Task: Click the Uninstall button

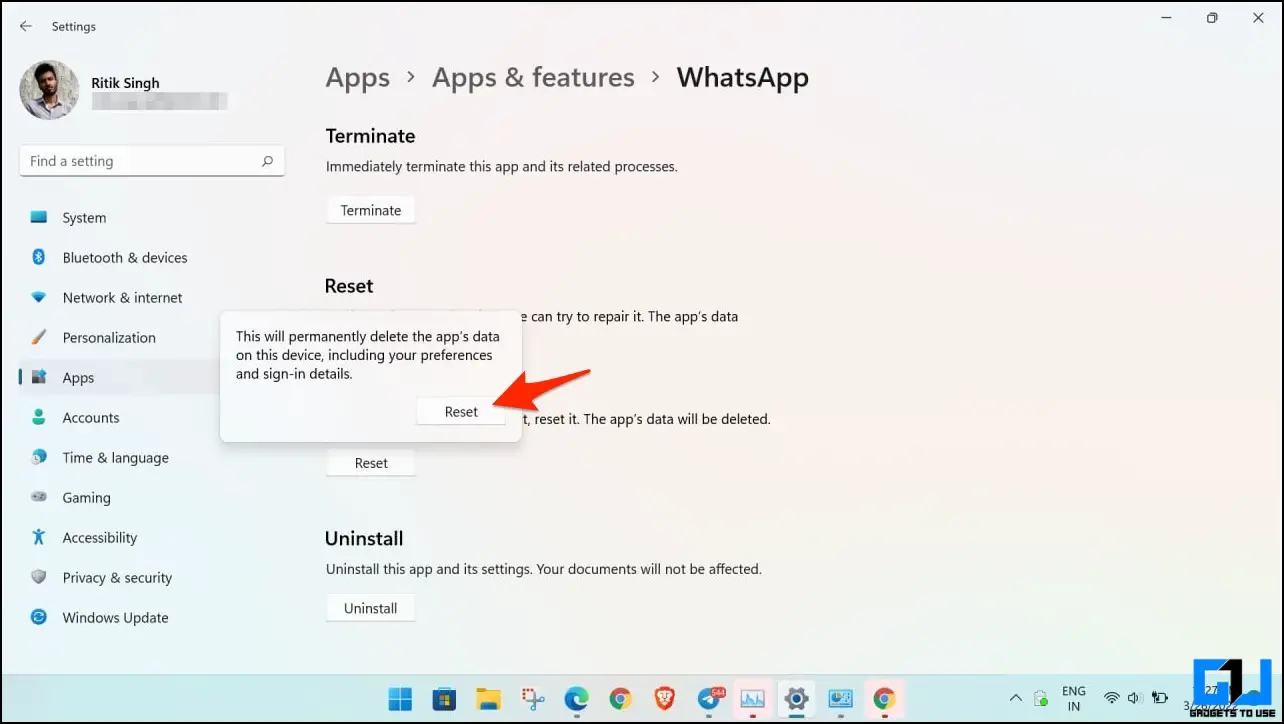Action: pyautogui.click(x=371, y=608)
